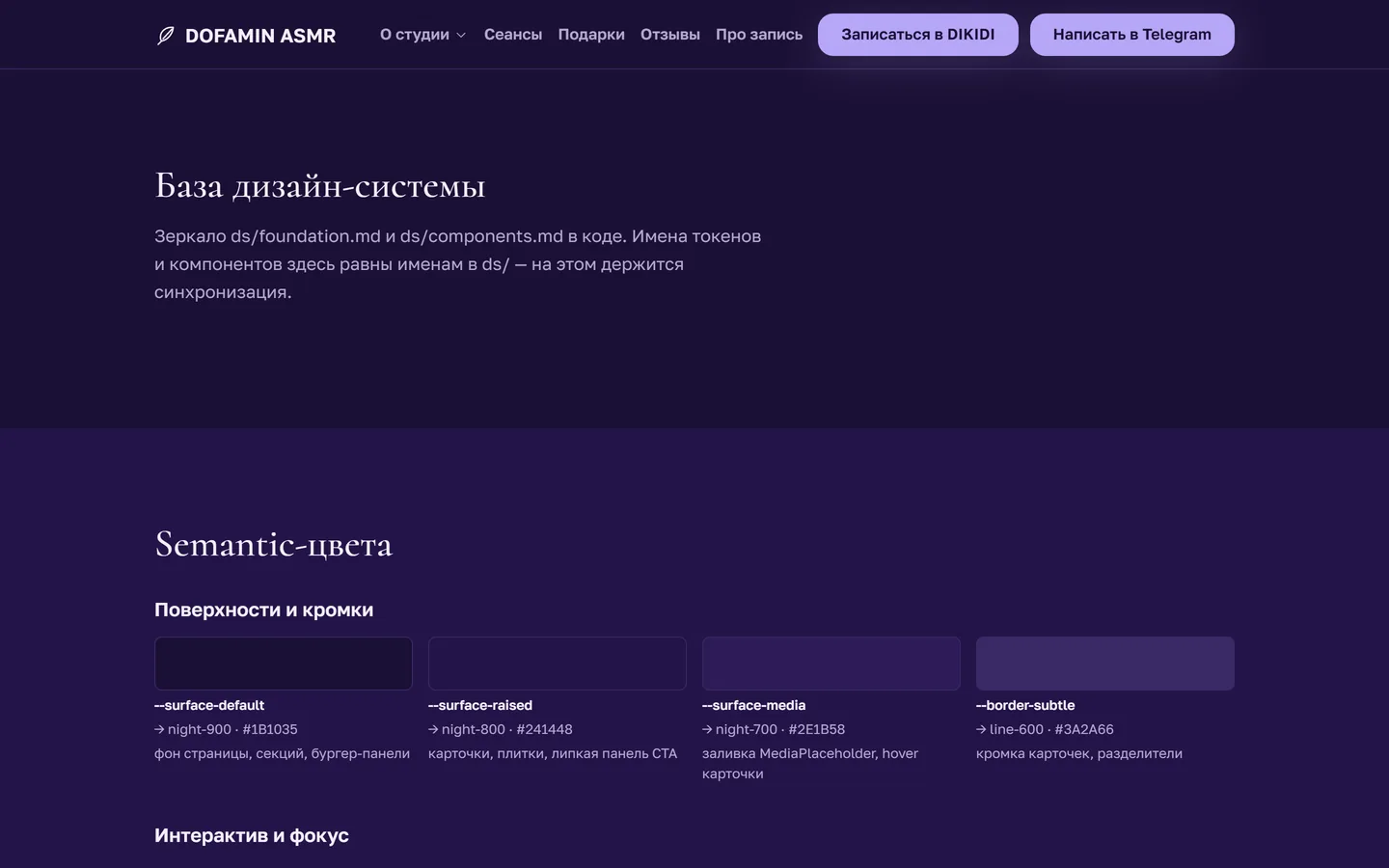Select the --surface-default color swatch
The width and height of the screenshot is (1389, 868).
(x=284, y=664)
